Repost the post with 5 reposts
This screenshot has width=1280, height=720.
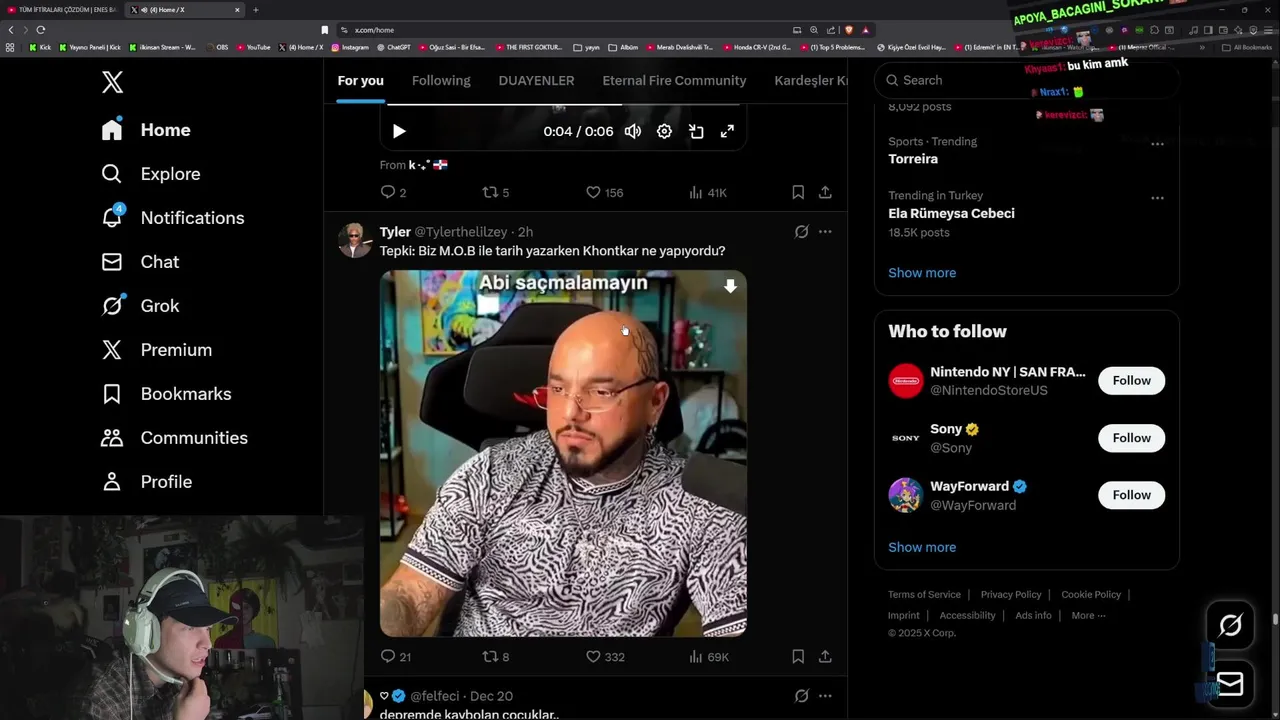tap(496, 192)
